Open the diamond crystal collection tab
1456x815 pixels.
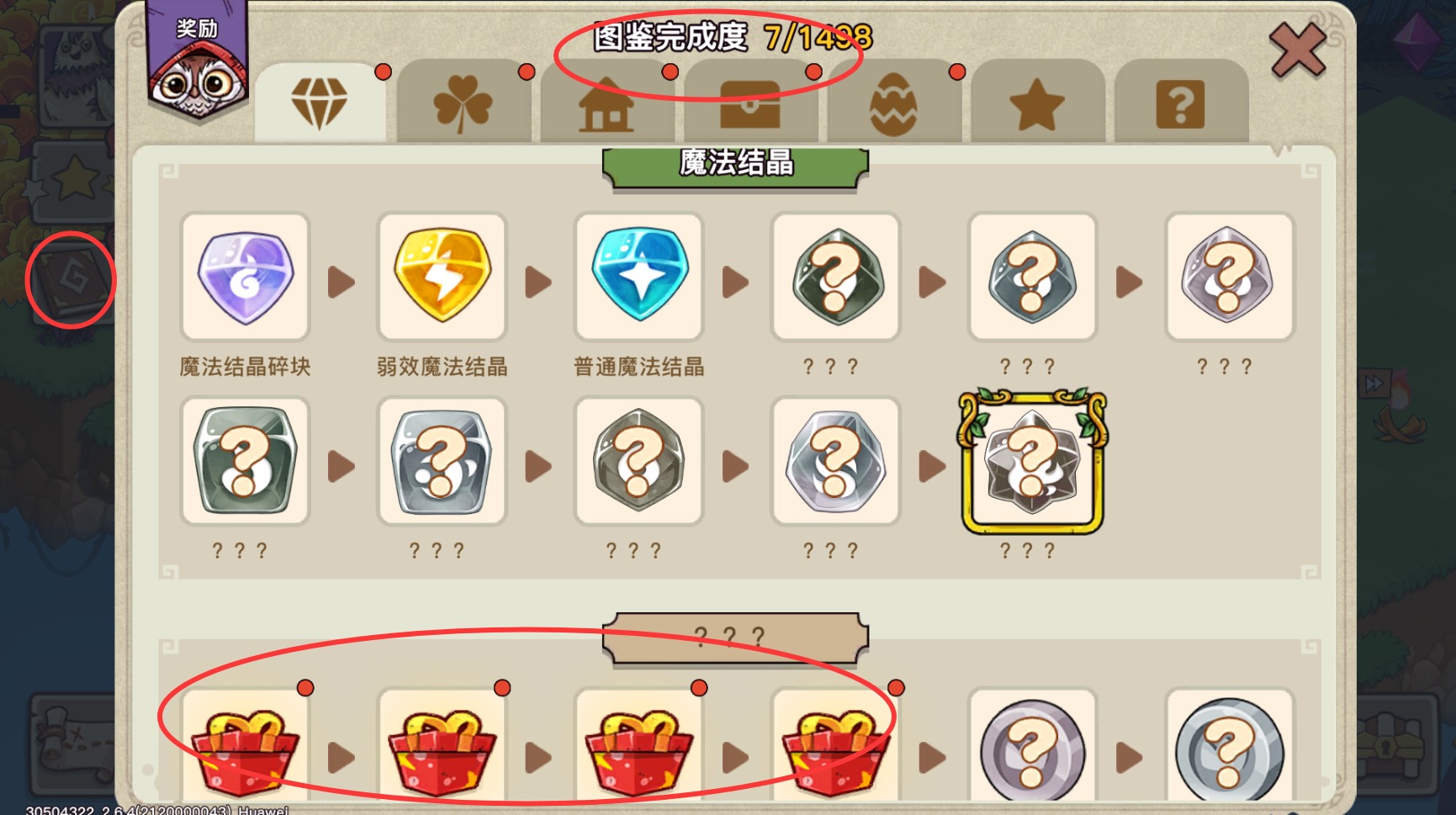click(x=320, y=103)
